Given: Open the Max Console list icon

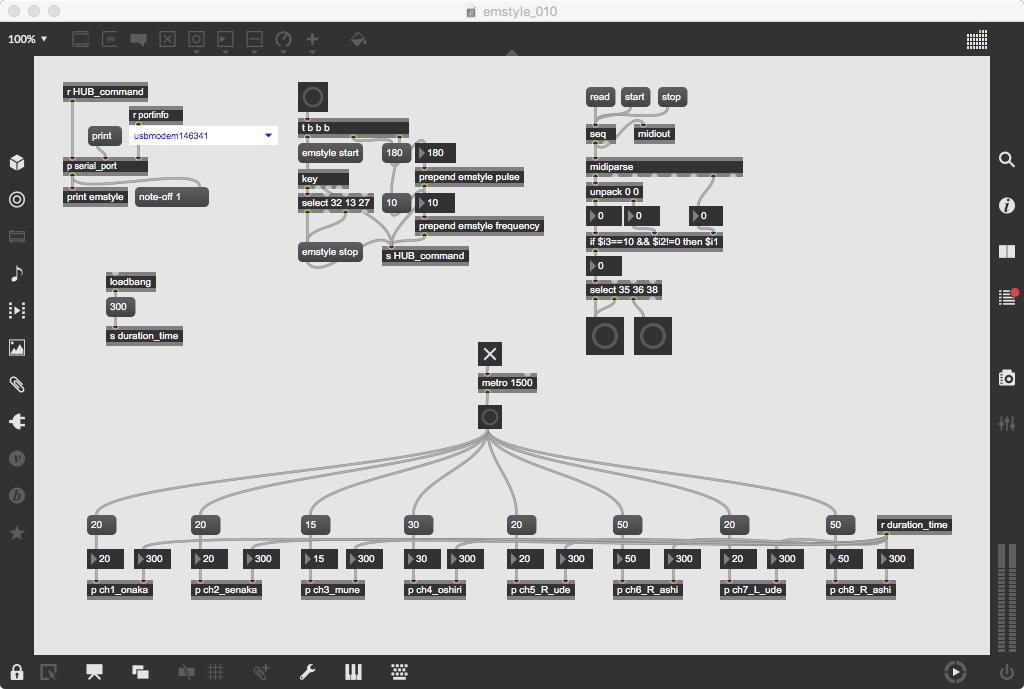Looking at the screenshot, I should click(1008, 297).
